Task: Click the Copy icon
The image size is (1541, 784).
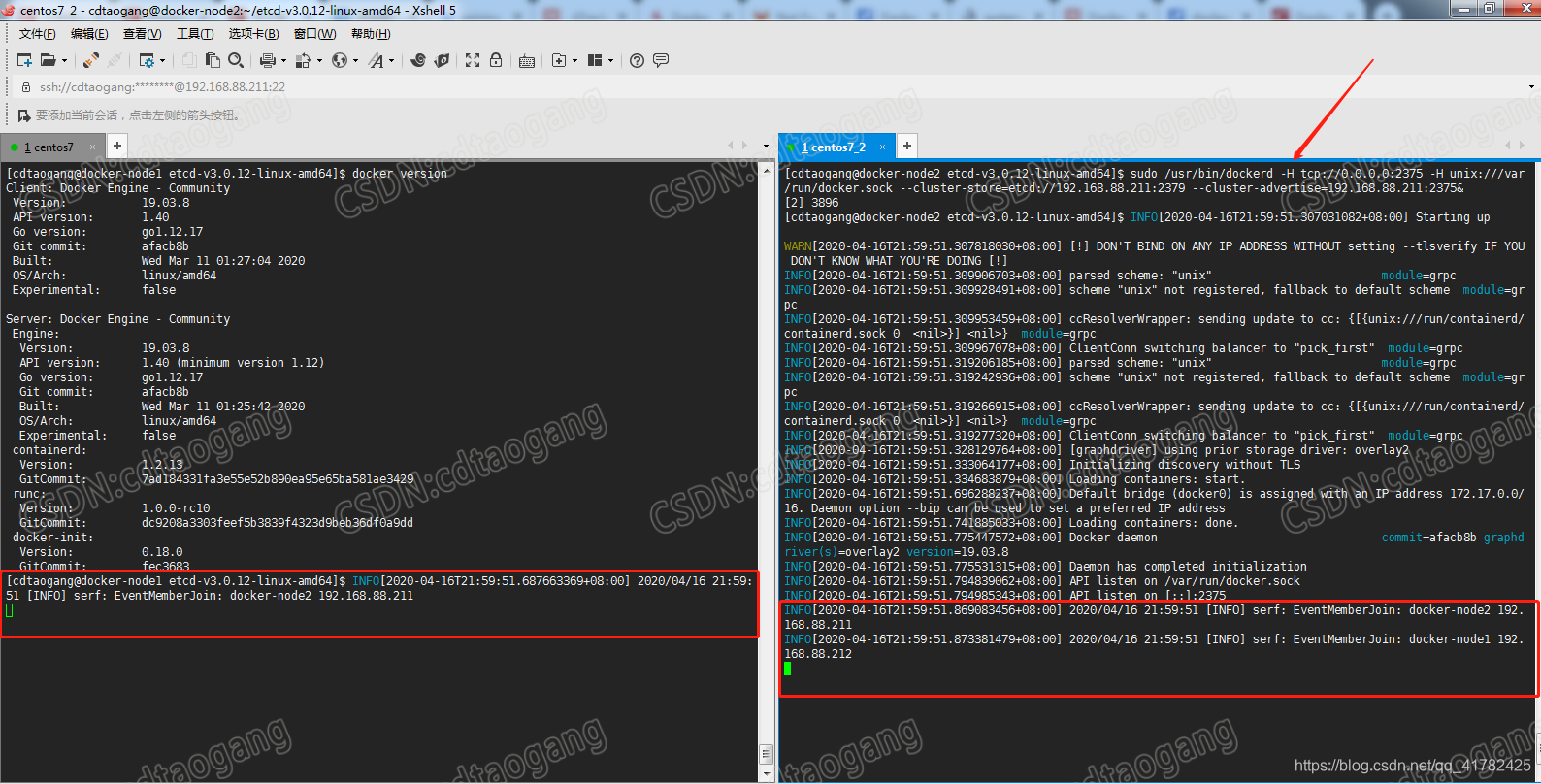Action: (x=189, y=60)
